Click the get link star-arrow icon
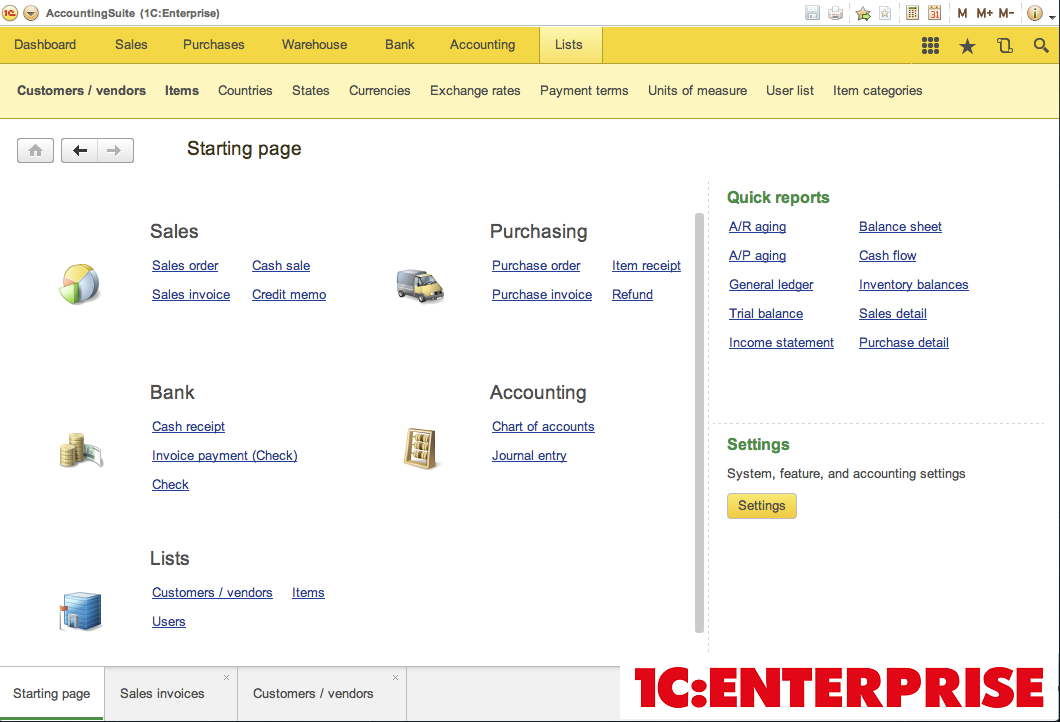Viewport: 1060px width, 722px height. [x=863, y=13]
